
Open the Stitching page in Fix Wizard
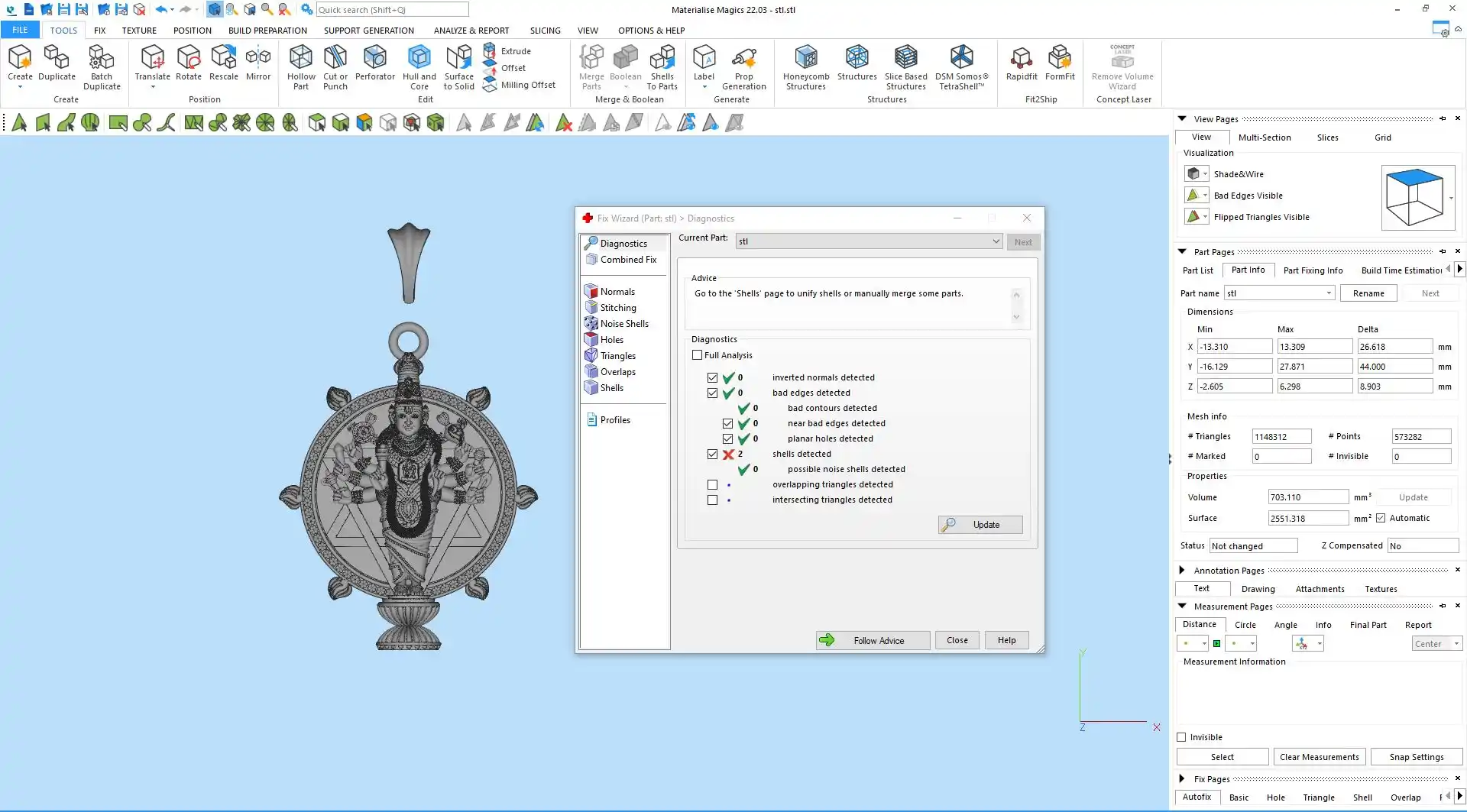point(617,308)
